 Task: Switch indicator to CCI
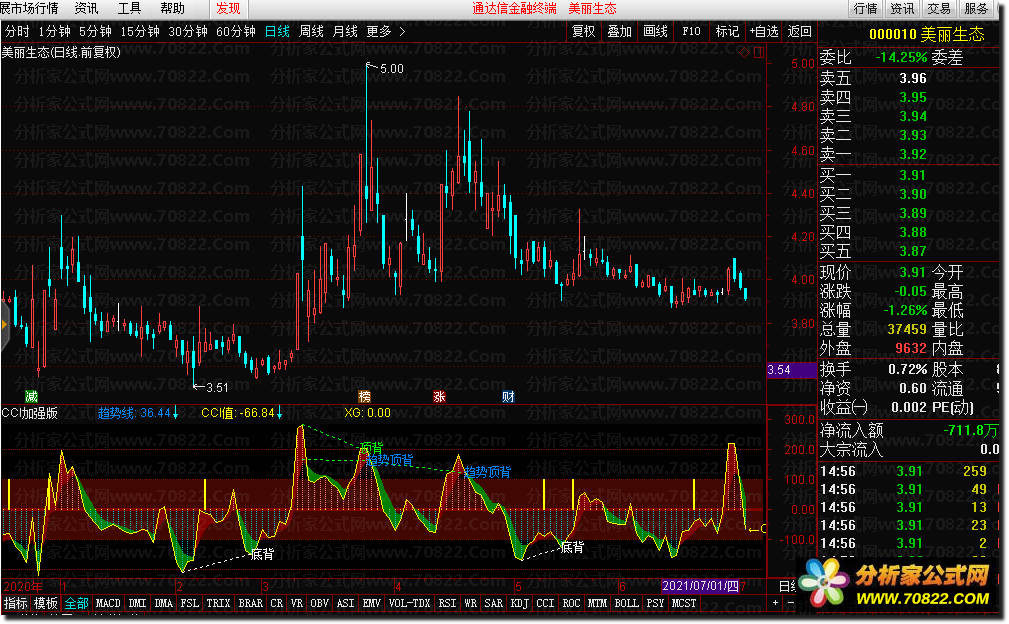pos(545,603)
